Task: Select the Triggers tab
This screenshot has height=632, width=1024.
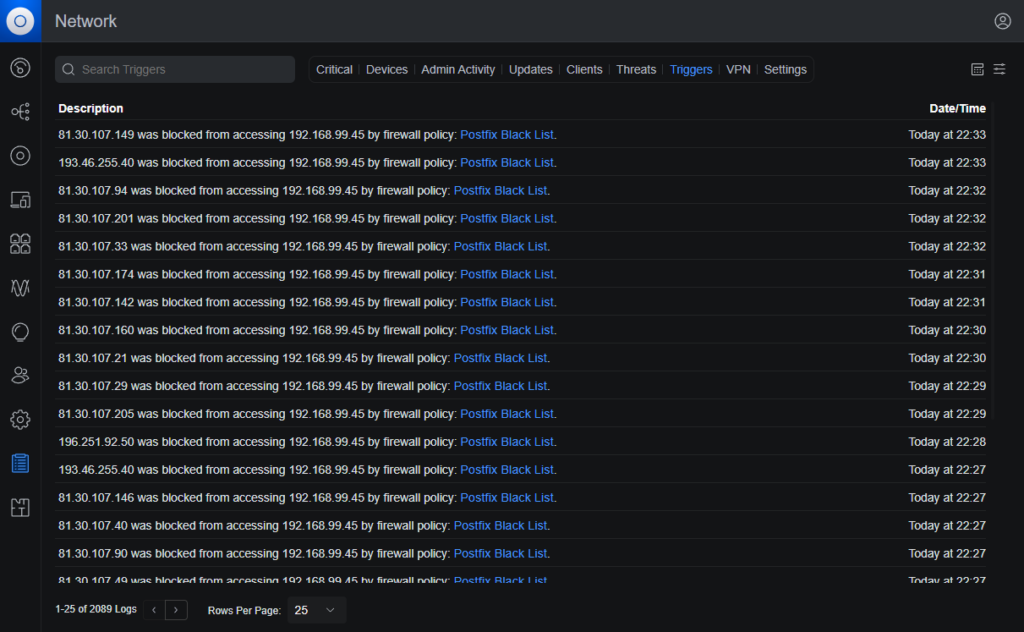Action: click(x=691, y=69)
